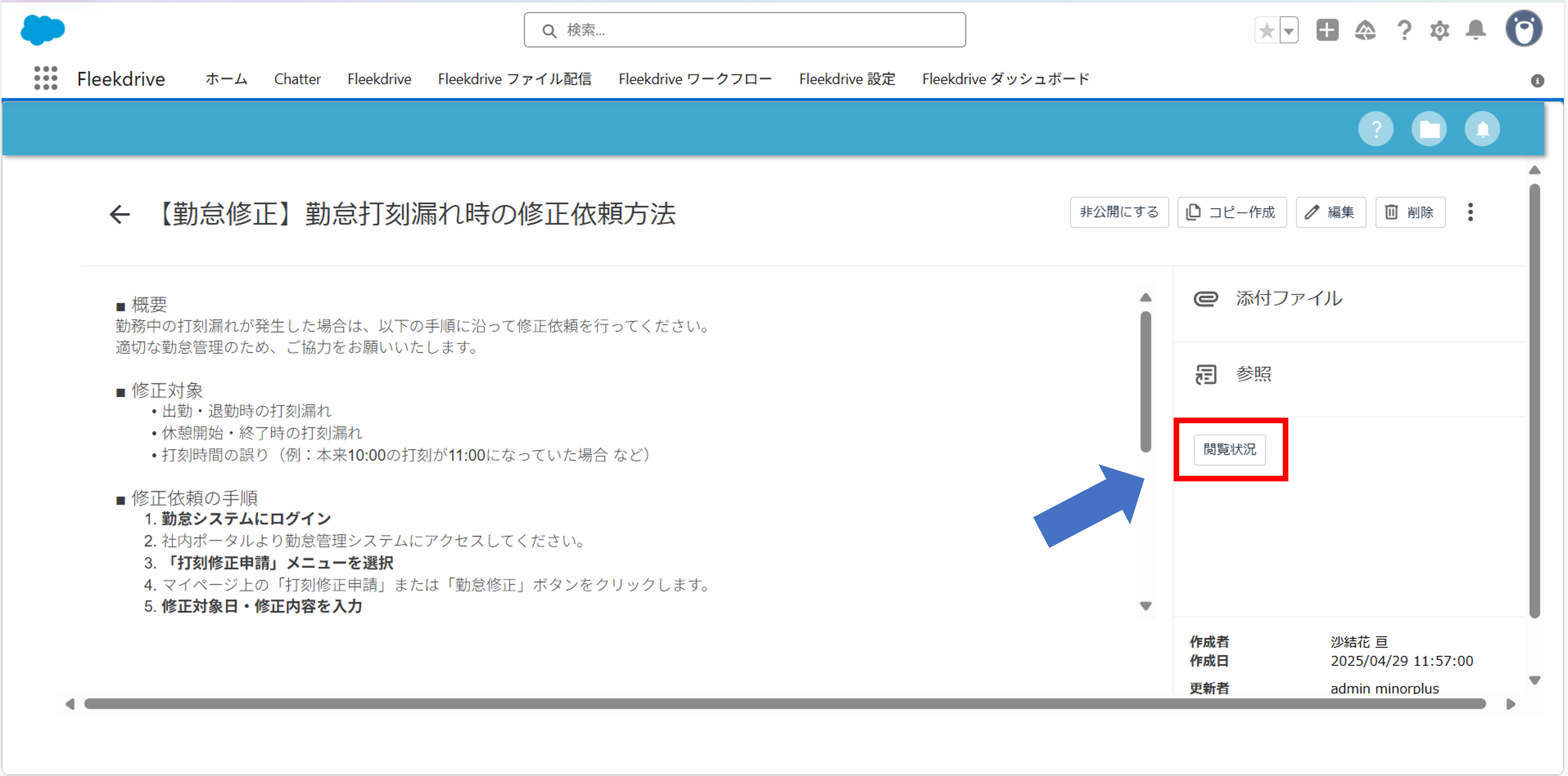Open the App Launcher grid icon

point(46,78)
